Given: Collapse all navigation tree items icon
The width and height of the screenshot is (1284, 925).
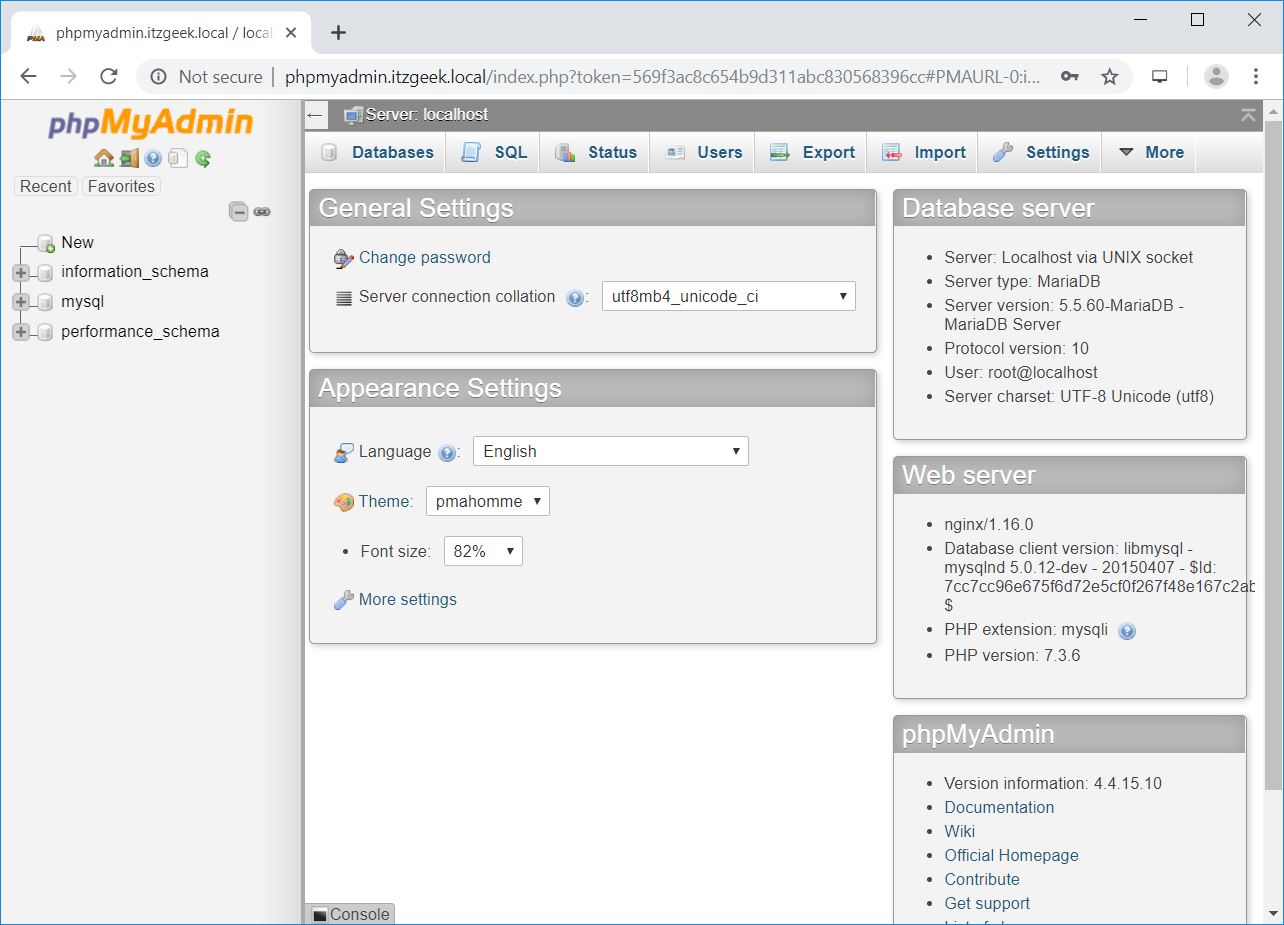Looking at the screenshot, I should pyautogui.click(x=238, y=211).
